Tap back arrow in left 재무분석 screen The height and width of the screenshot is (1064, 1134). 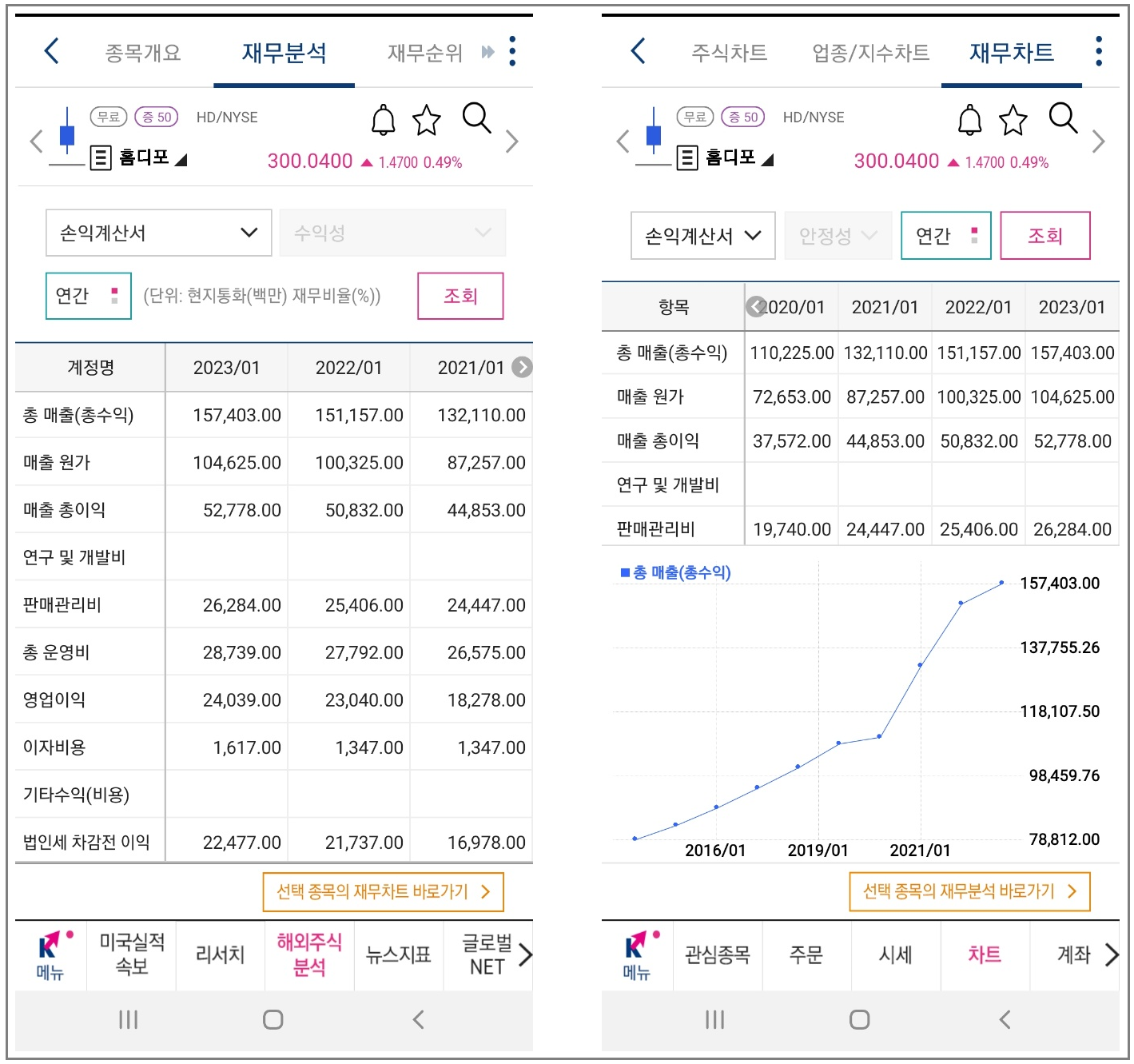(52, 51)
